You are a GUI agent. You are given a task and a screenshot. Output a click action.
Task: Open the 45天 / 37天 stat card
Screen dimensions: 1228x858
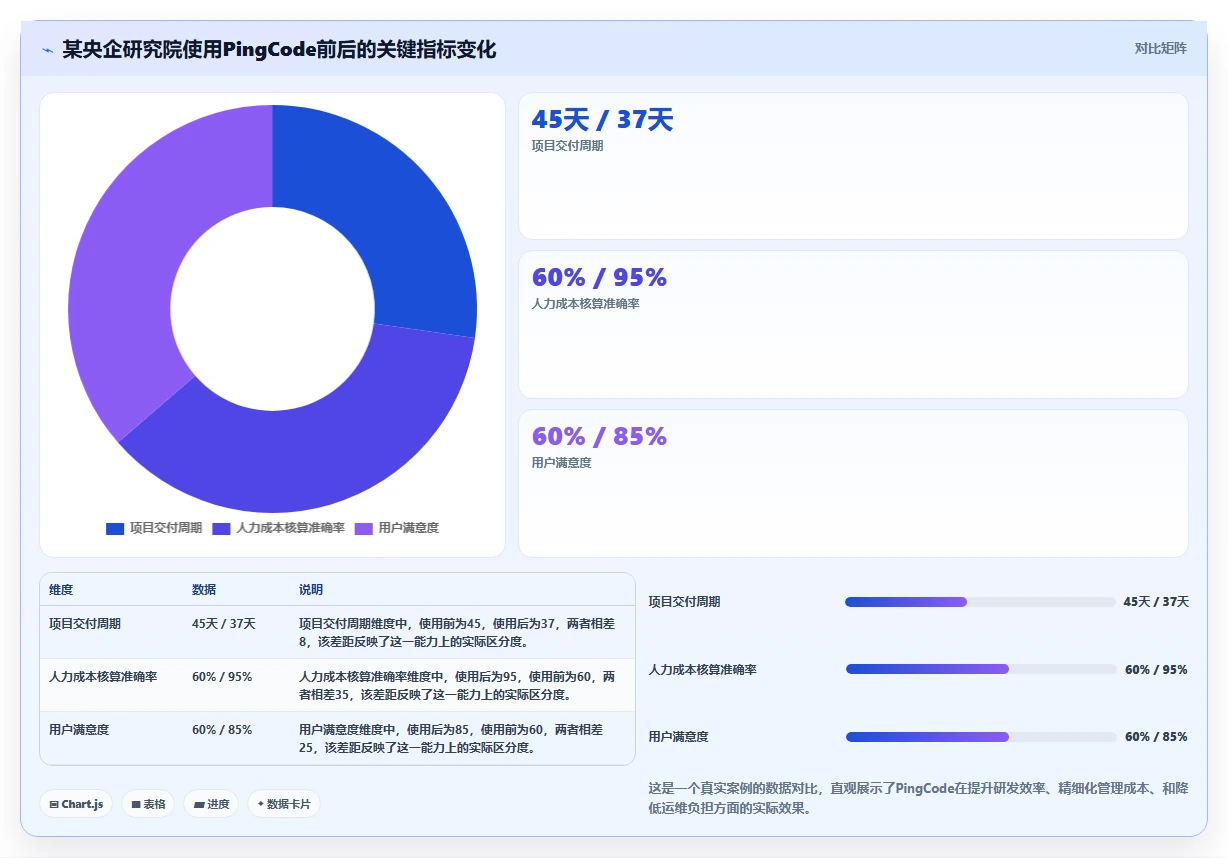(x=853, y=166)
